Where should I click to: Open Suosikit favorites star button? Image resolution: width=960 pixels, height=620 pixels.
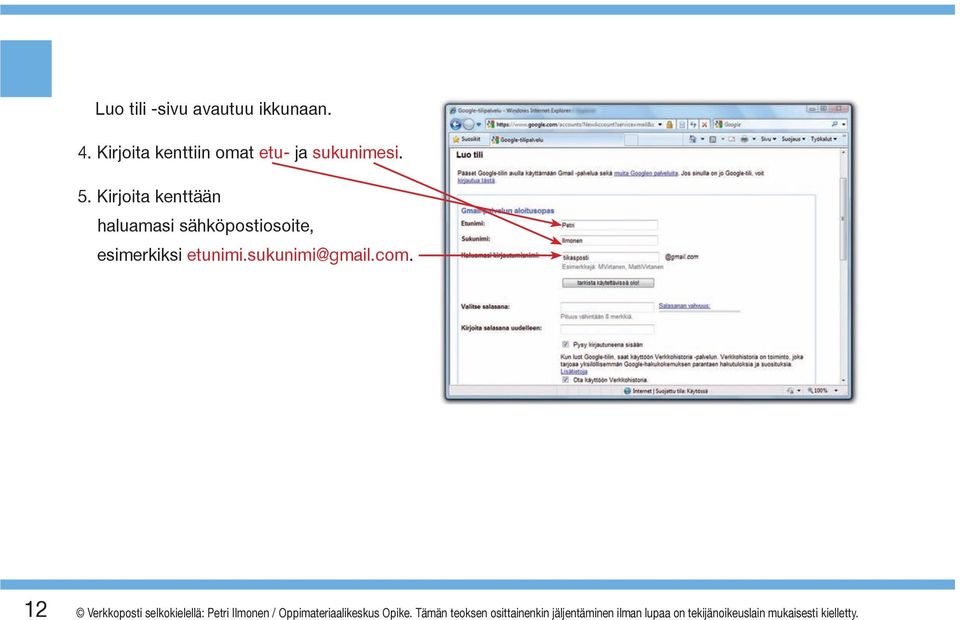click(467, 140)
